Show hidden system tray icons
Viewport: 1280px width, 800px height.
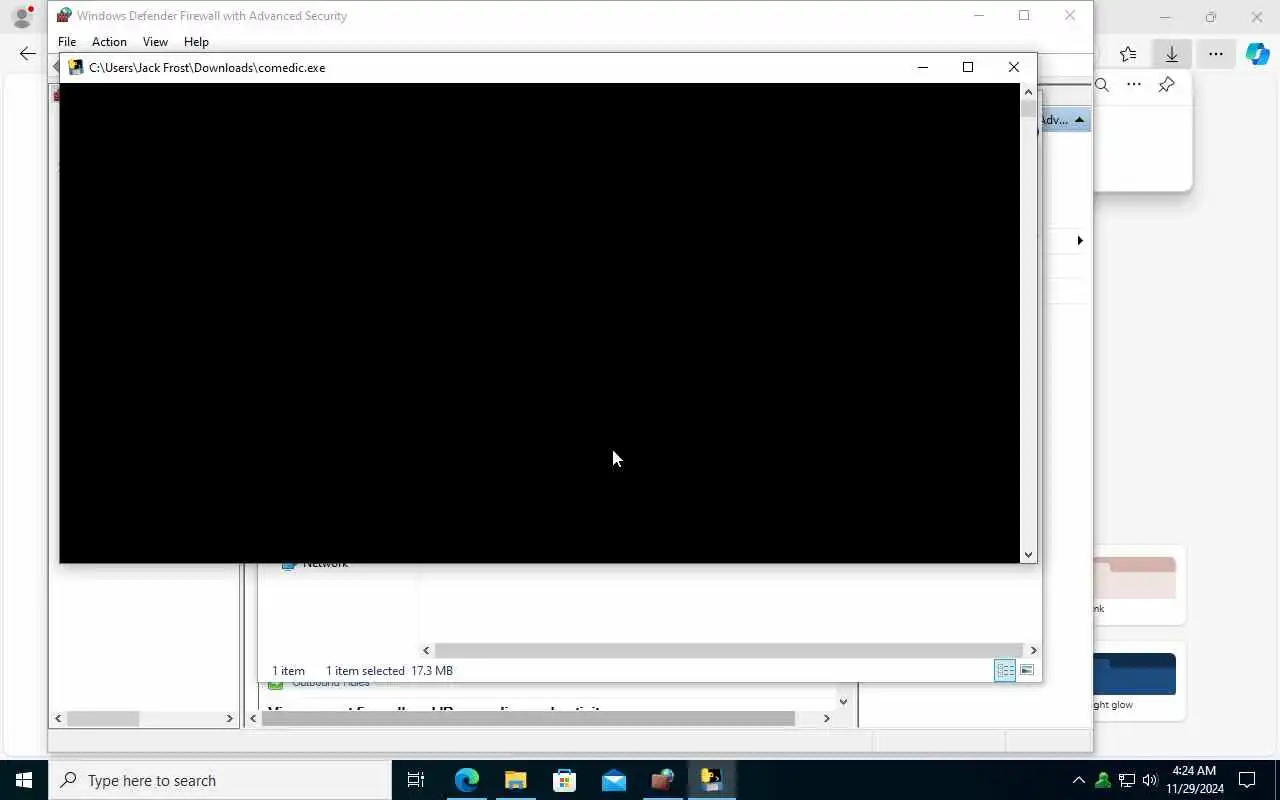[1078, 780]
